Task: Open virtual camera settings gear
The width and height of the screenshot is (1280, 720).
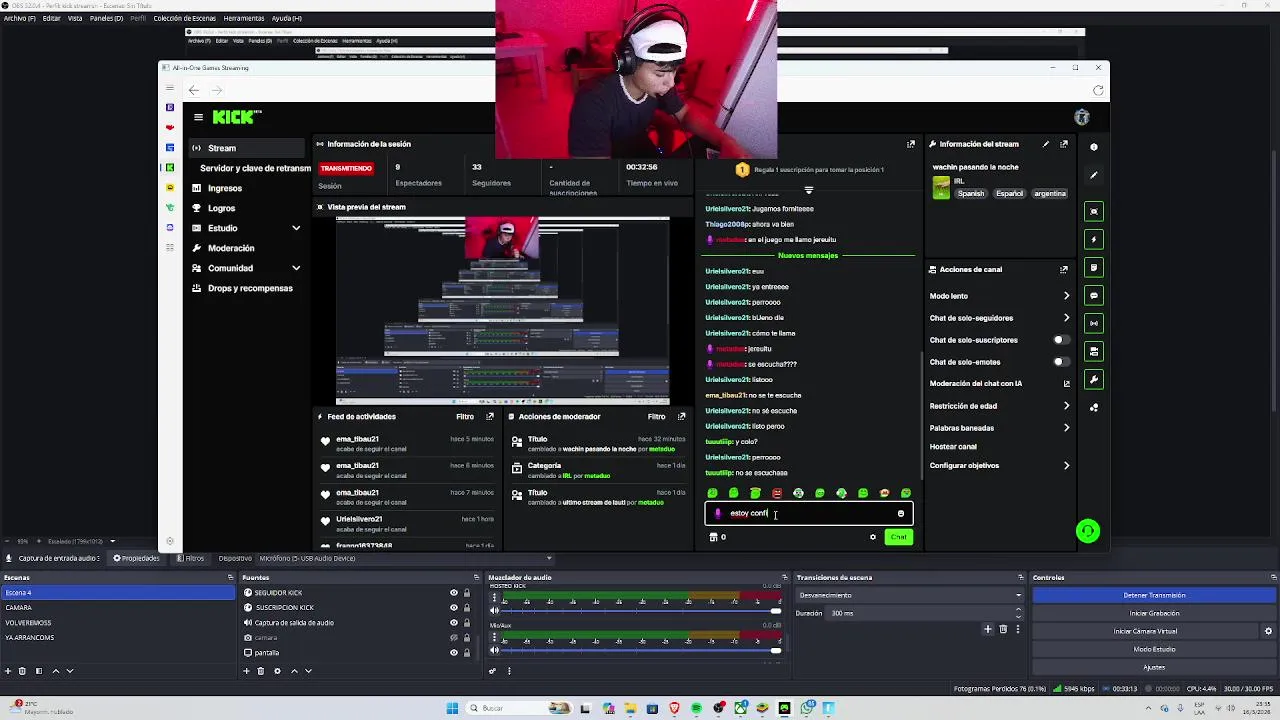Action: (x=1268, y=631)
